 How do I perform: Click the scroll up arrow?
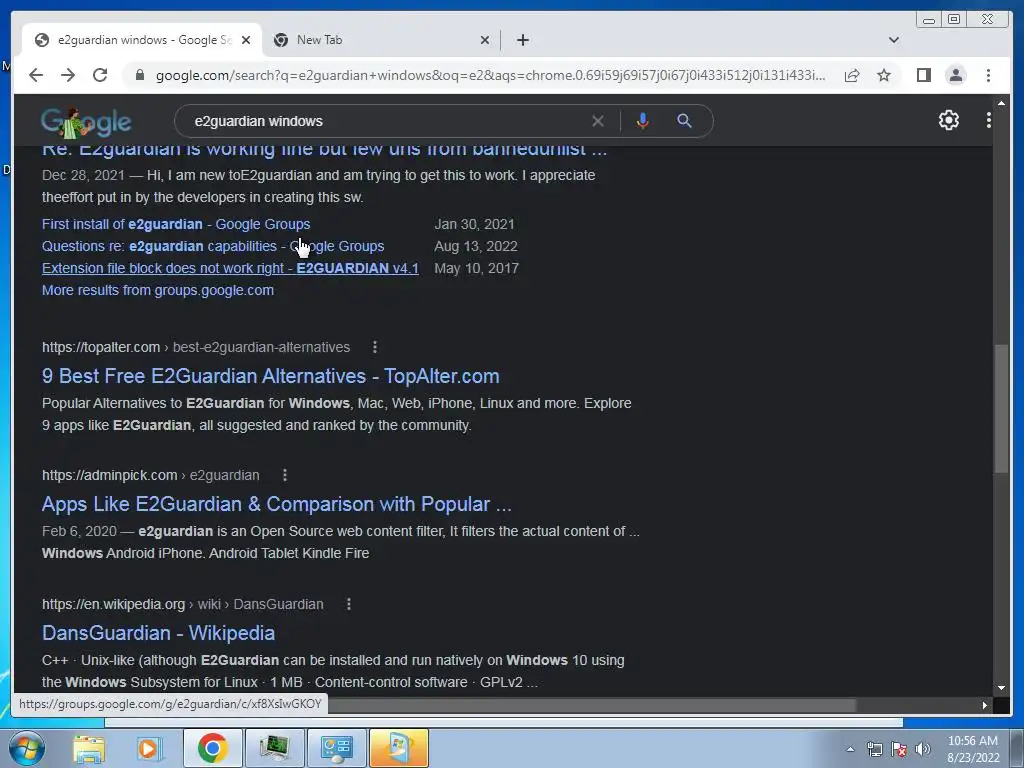tap(1001, 103)
